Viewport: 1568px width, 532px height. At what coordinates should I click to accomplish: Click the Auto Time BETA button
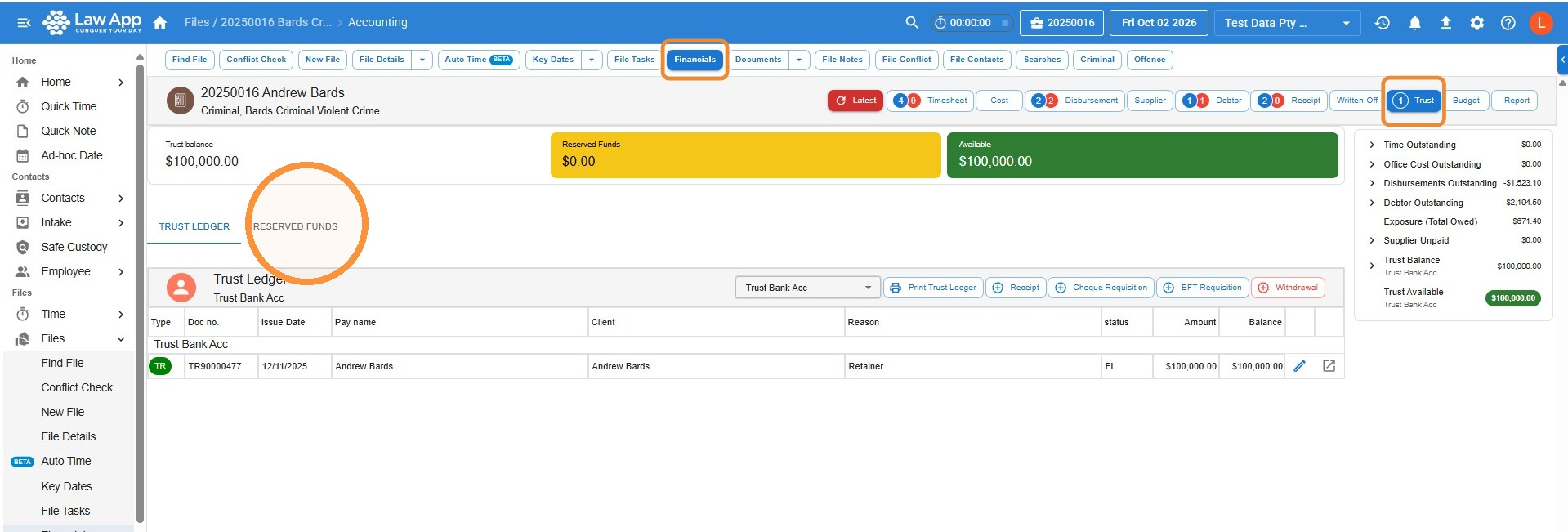(x=478, y=60)
